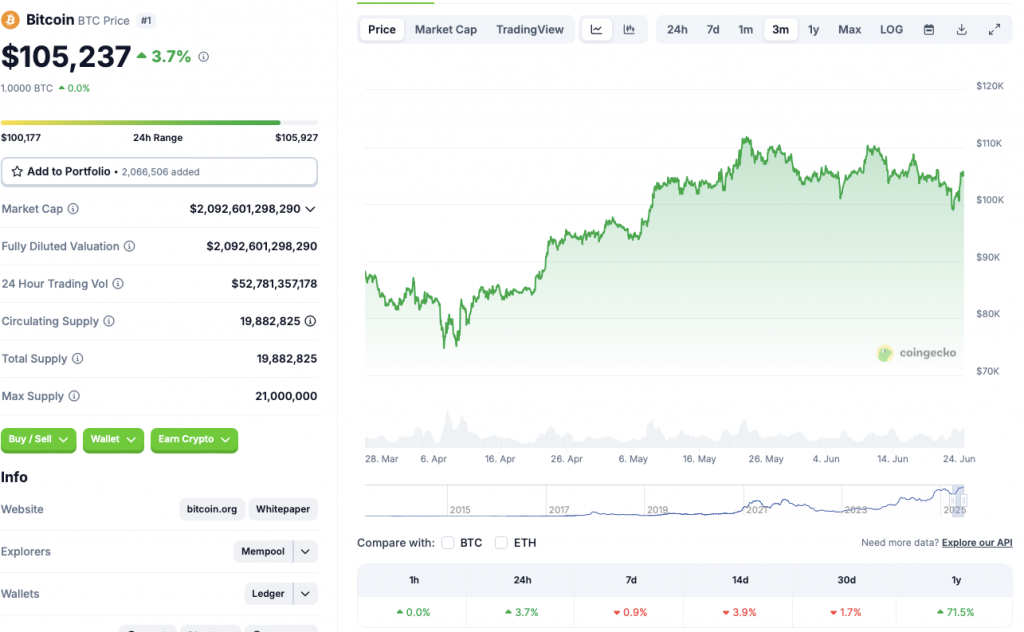Viewport: 1024px width, 632px height.
Task: Set chart range to 1m
Action: pos(745,29)
